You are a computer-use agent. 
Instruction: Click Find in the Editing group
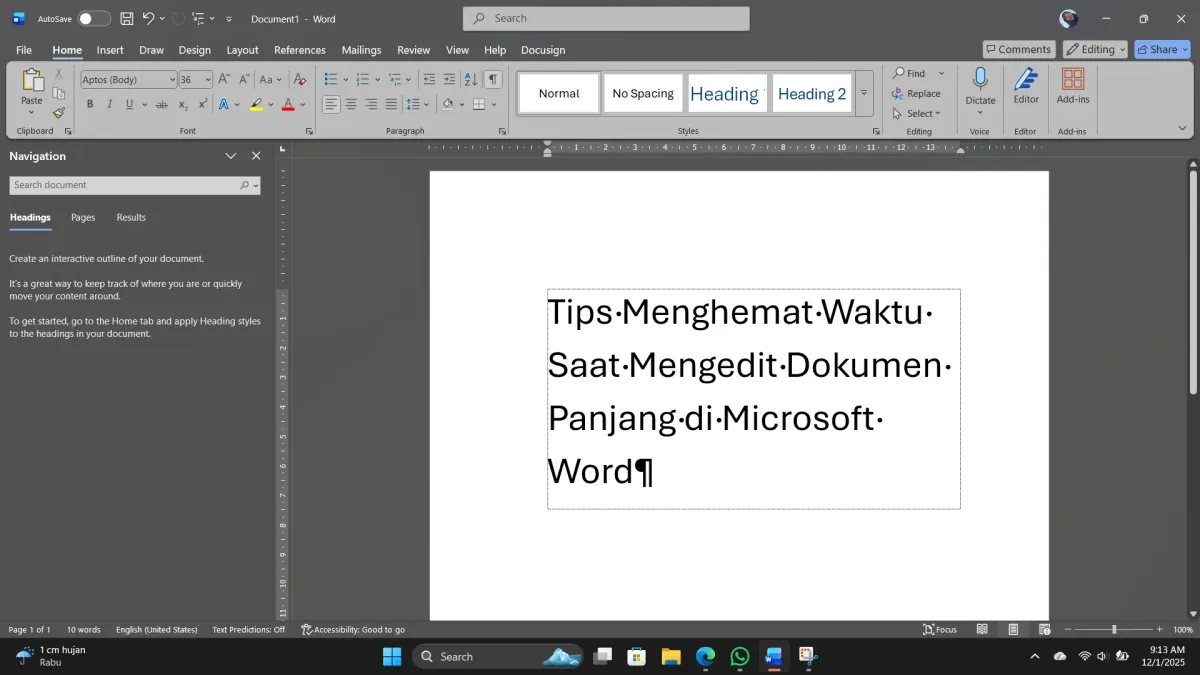(x=910, y=73)
